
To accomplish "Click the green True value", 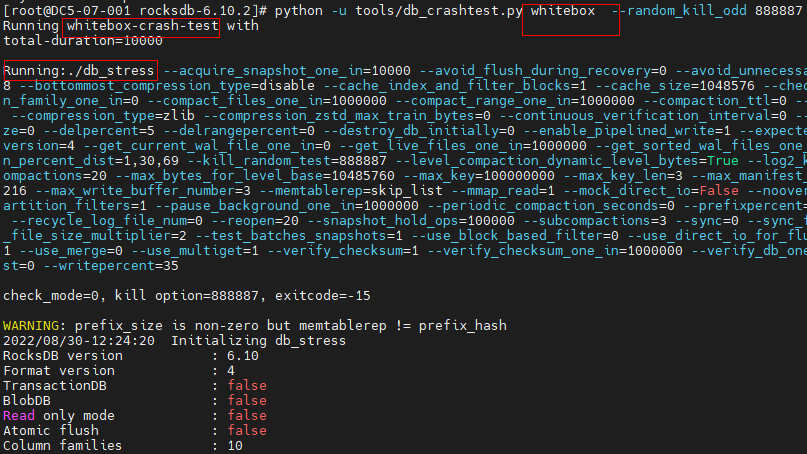I will (x=723, y=161).
